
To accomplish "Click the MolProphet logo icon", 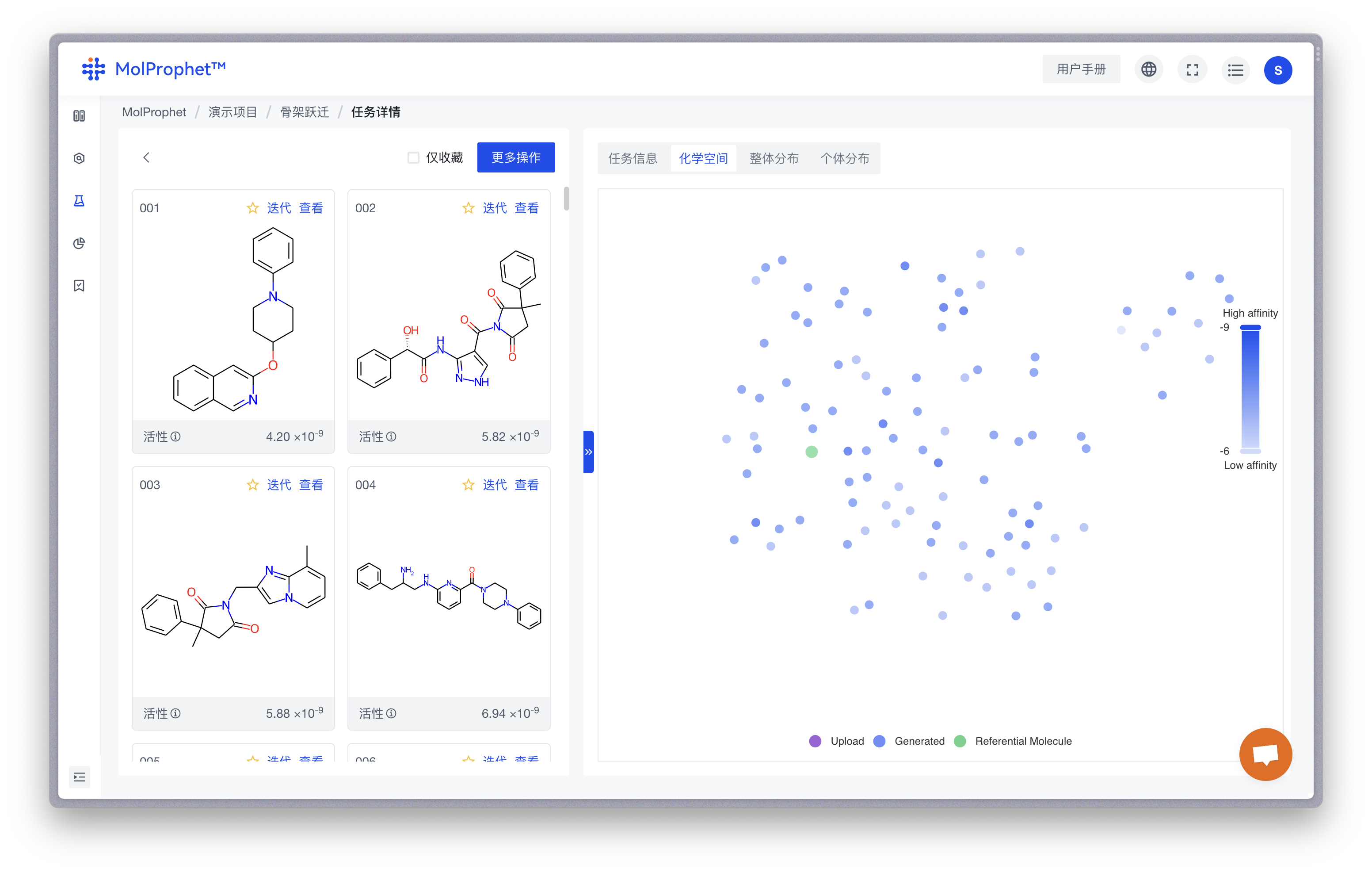I will coord(93,69).
